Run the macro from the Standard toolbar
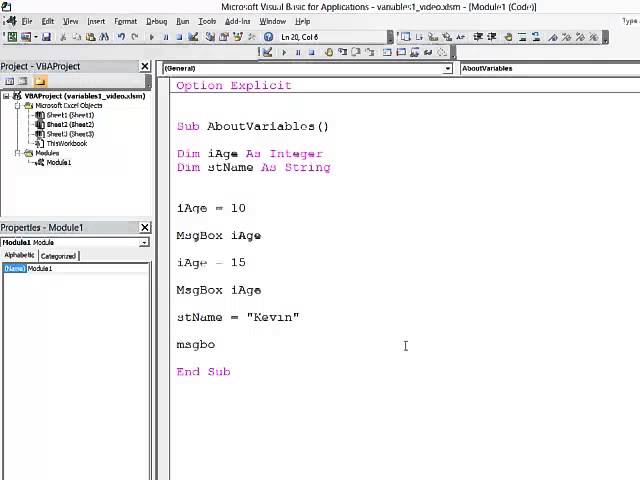The image size is (640, 480). pyautogui.click(x=151, y=37)
